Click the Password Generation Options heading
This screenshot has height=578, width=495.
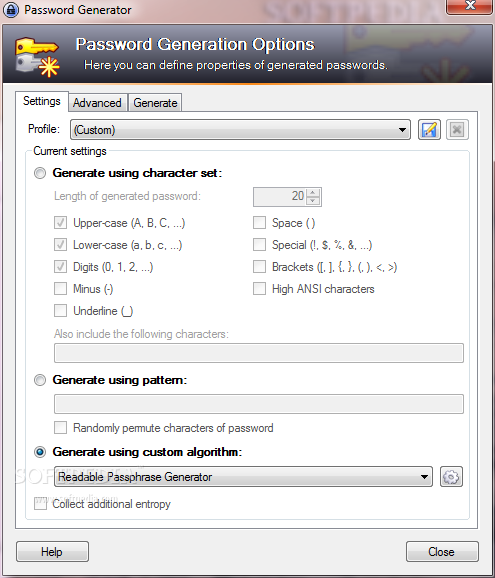coord(195,45)
